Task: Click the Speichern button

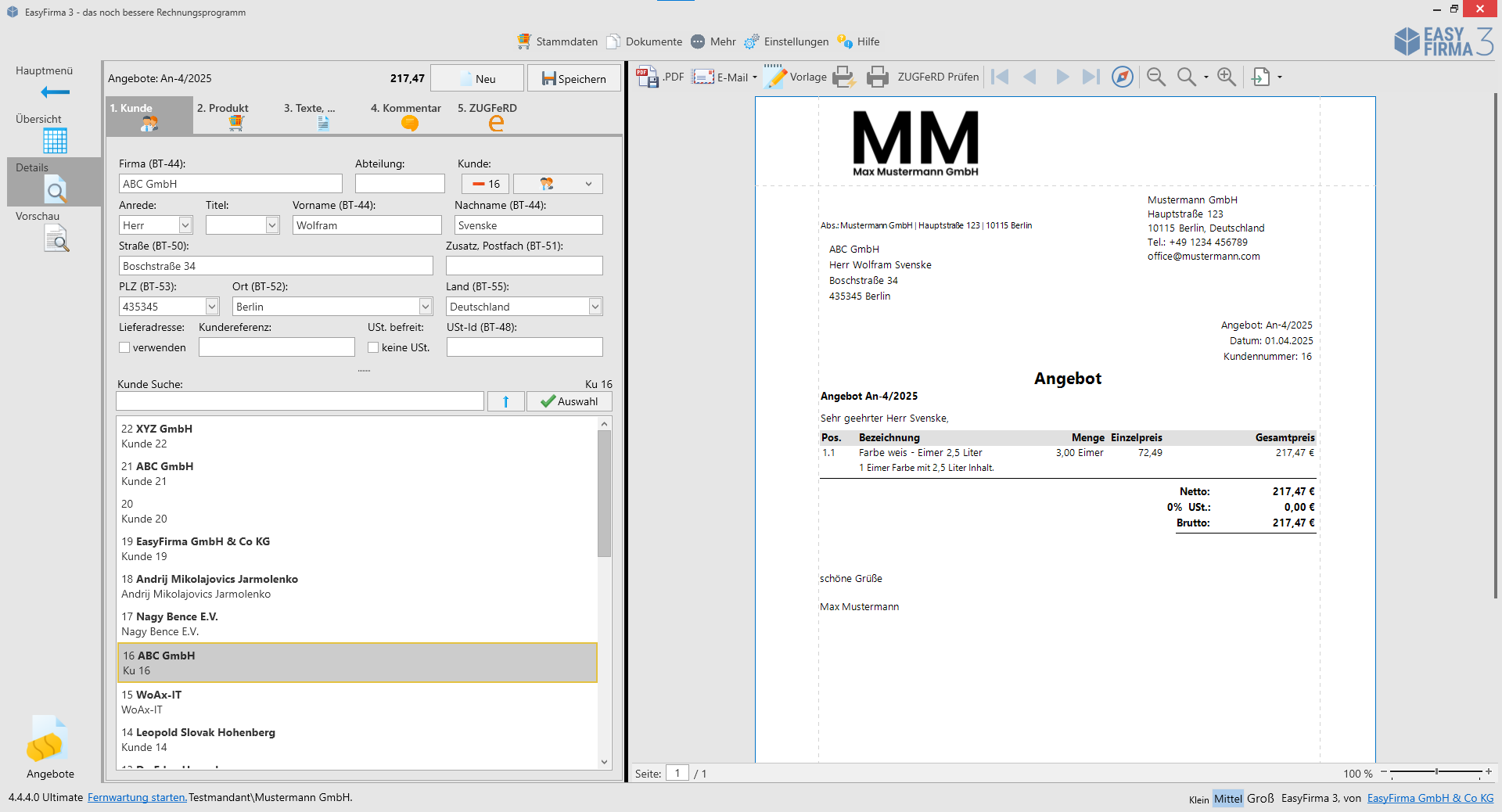Action: tap(573, 78)
